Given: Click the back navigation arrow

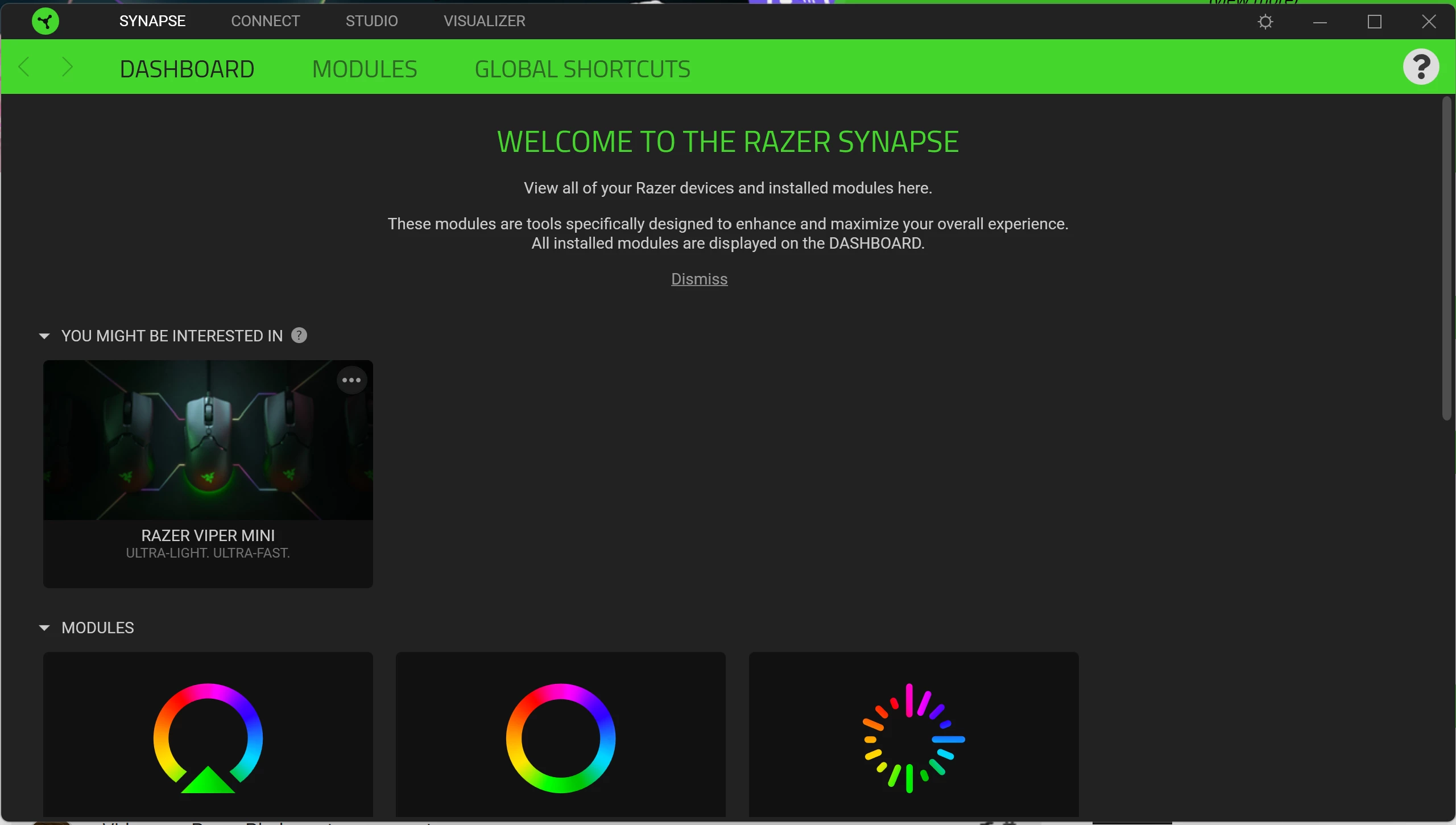Looking at the screenshot, I should pos(24,67).
